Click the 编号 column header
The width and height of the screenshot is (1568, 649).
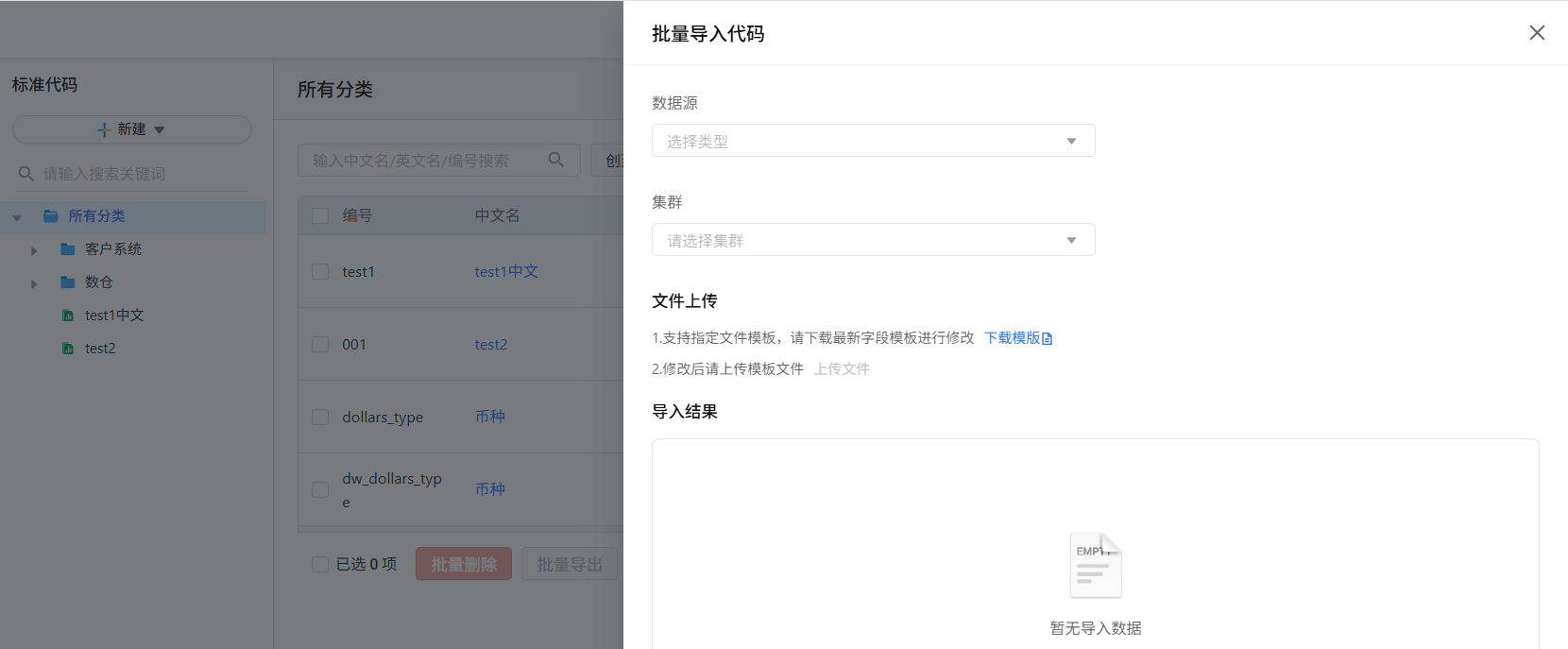pyautogui.click(x=357, y=215)
